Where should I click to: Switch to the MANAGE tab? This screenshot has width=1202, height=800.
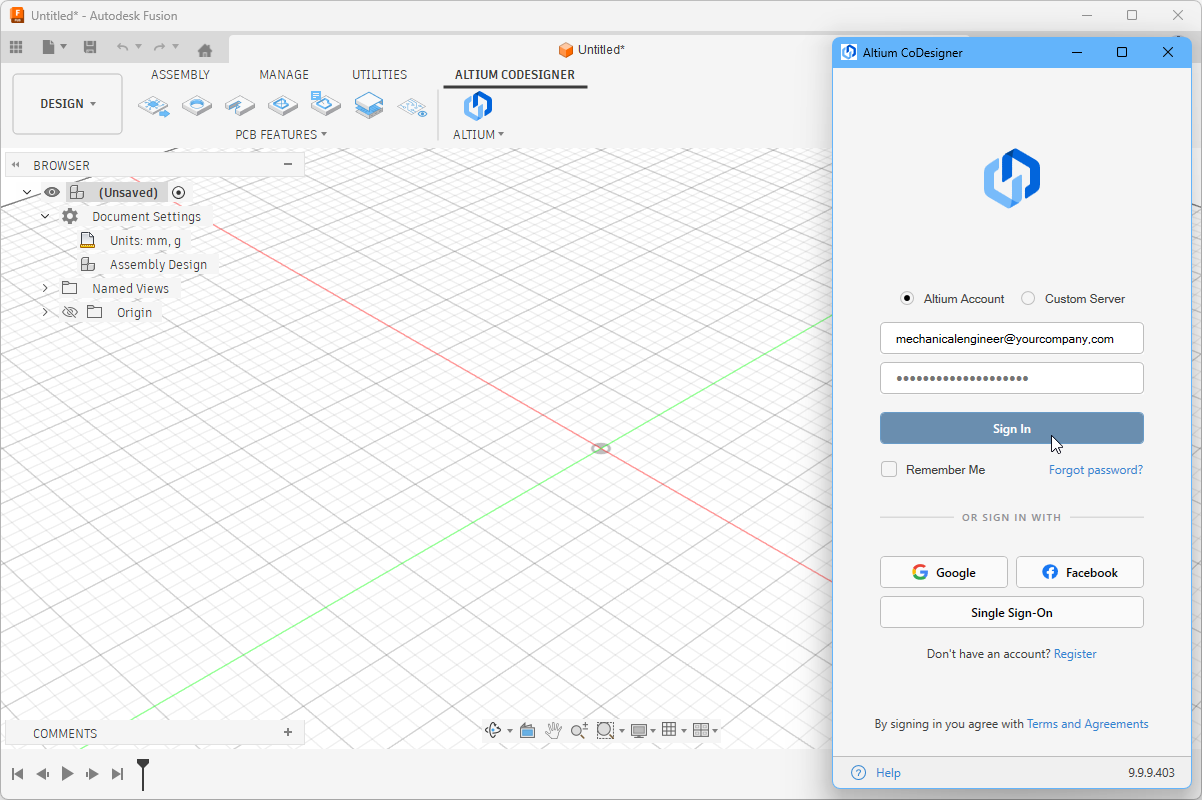tap(284, 75)
